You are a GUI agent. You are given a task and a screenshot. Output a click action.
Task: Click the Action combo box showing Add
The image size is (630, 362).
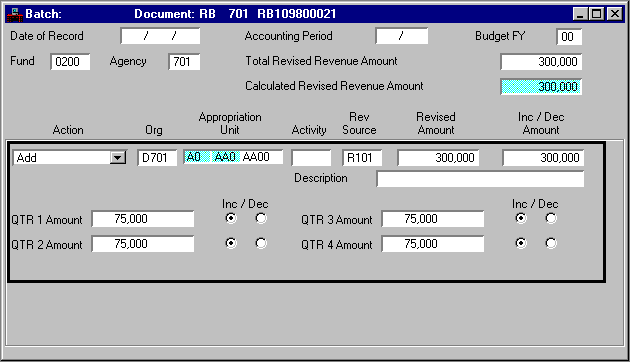coord(70,157)
